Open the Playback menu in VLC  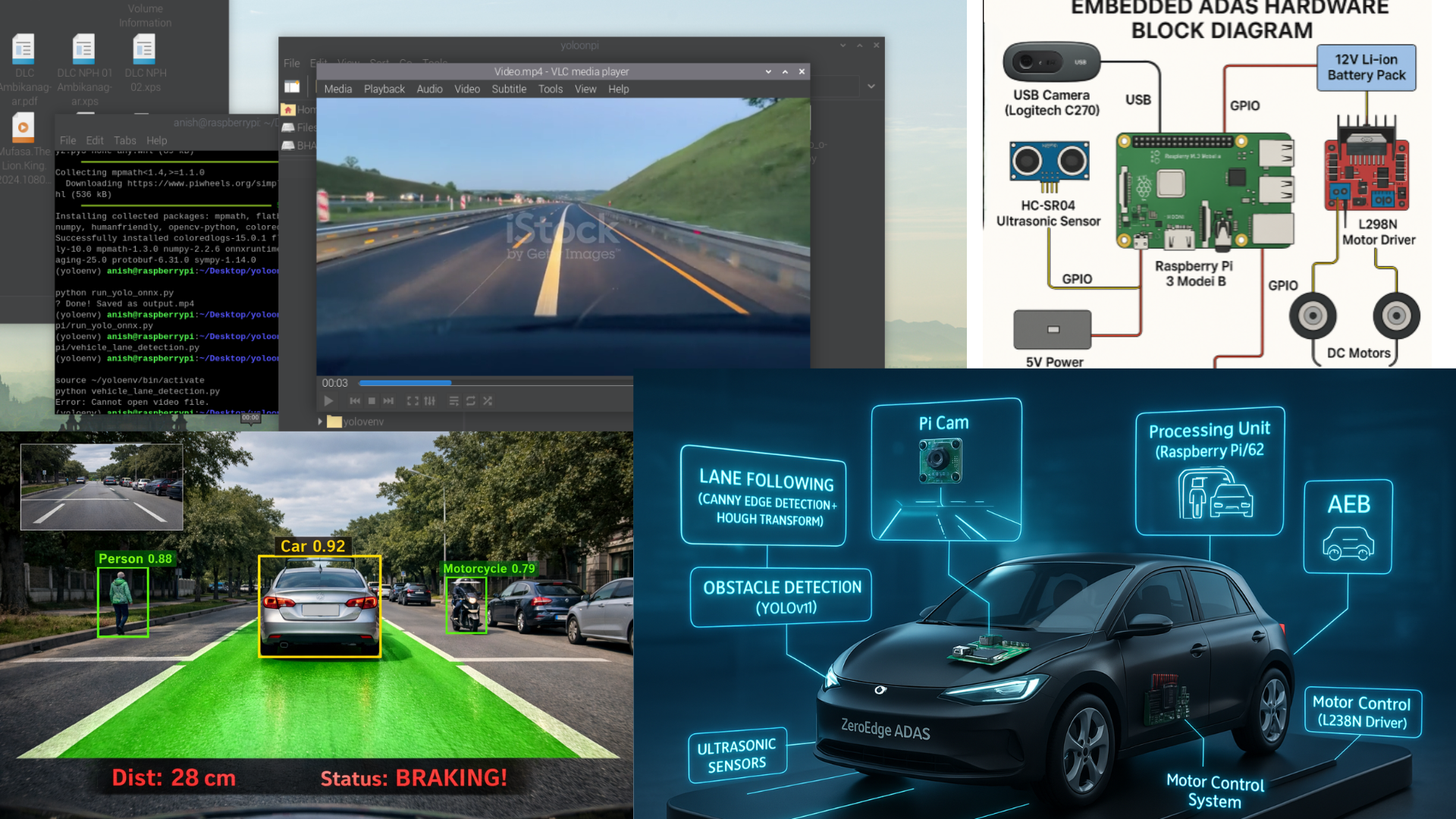point(384,89)
